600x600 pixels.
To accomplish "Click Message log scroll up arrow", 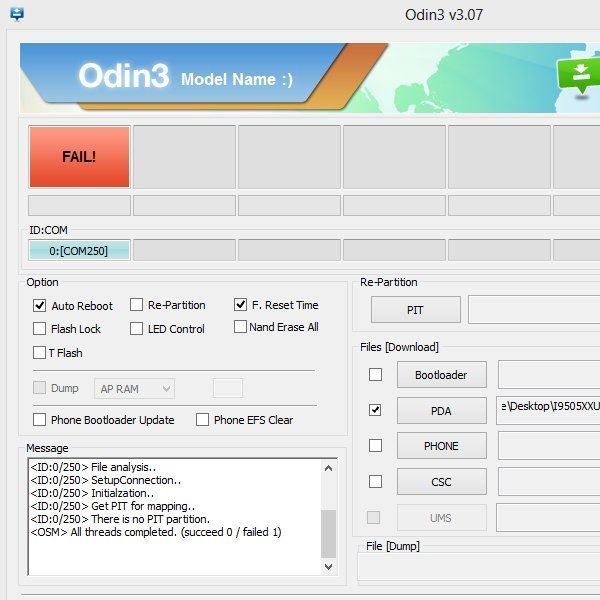I will click(328, 468).
